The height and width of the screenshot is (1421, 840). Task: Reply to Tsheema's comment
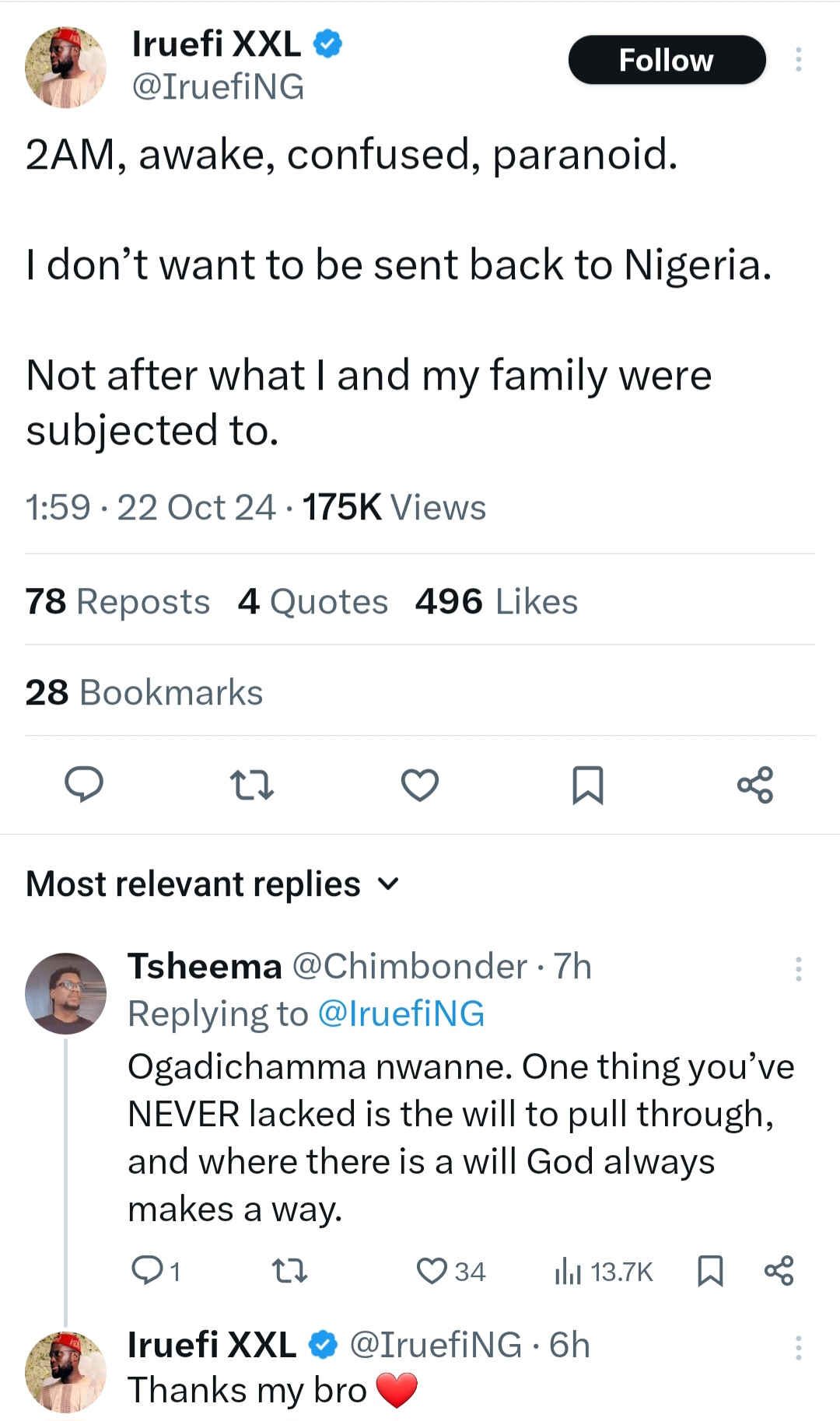coord(147,1271)
